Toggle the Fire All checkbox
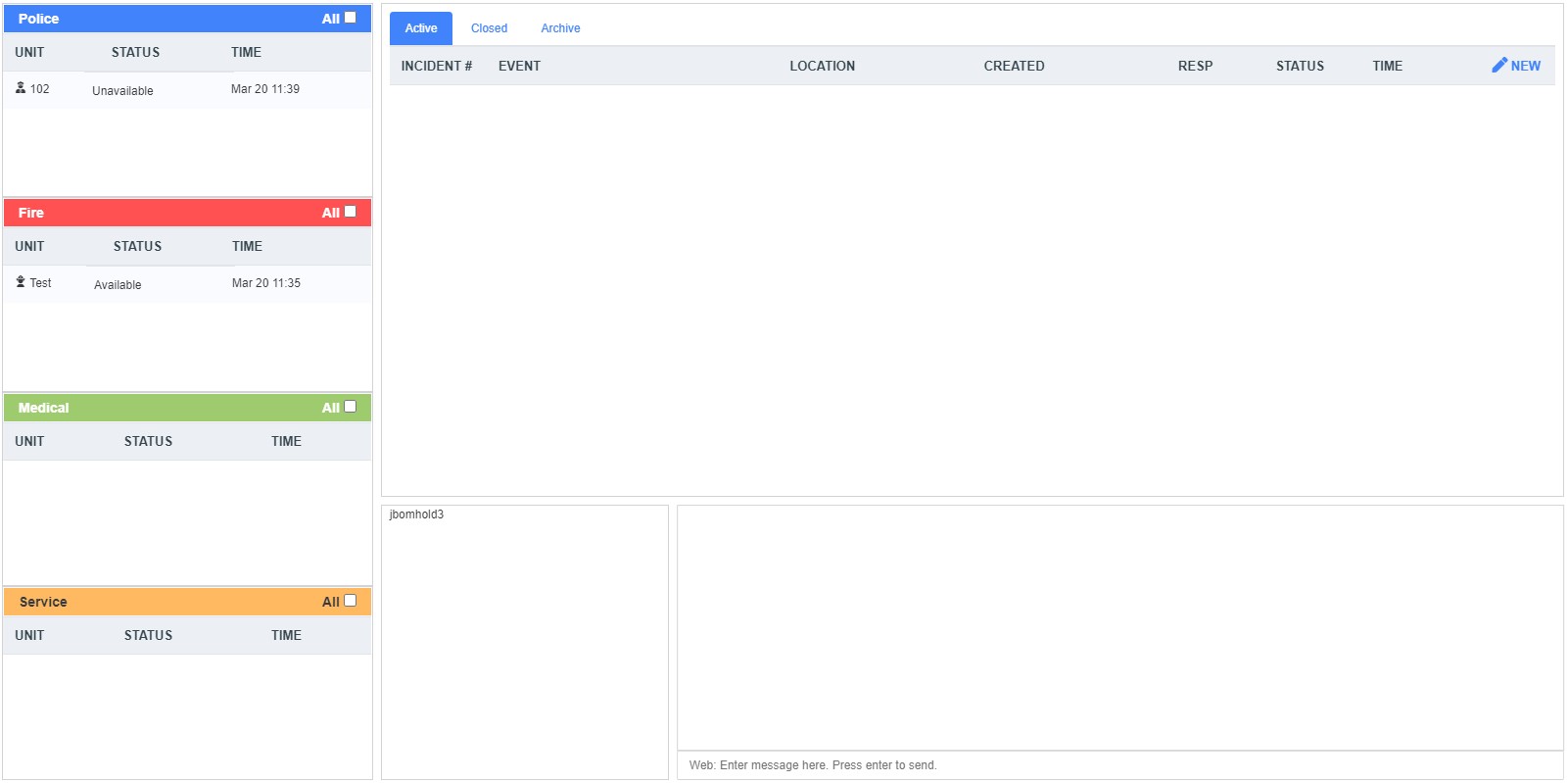Image resolution: width=1568 pixels, height=783 pixels. point(350,212)
